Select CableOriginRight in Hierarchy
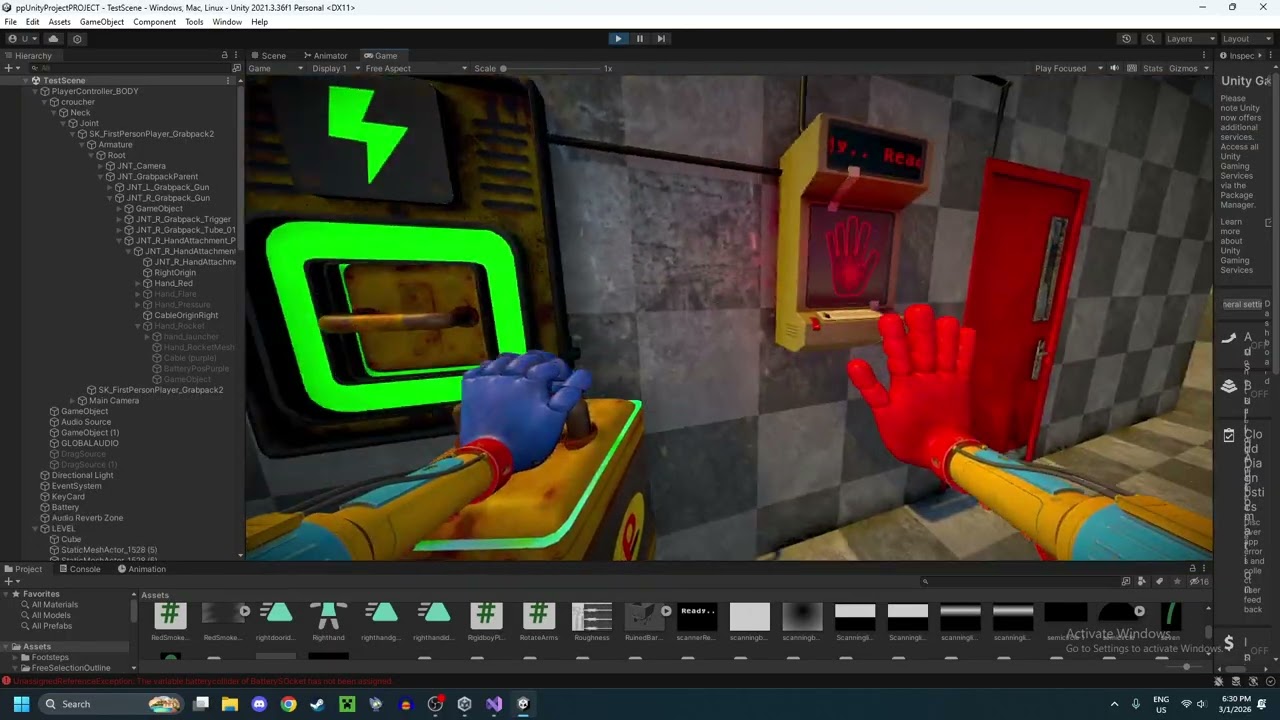 point(185,315)
